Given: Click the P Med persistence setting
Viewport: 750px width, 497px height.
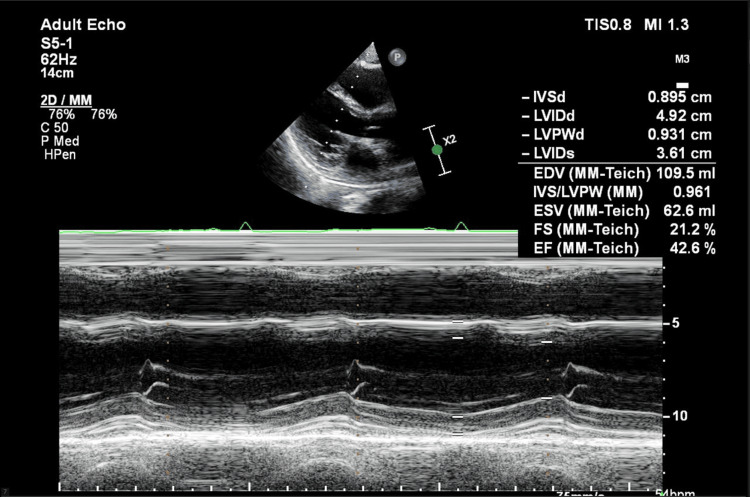Looking at the screenshot, I should pos(60,141).
